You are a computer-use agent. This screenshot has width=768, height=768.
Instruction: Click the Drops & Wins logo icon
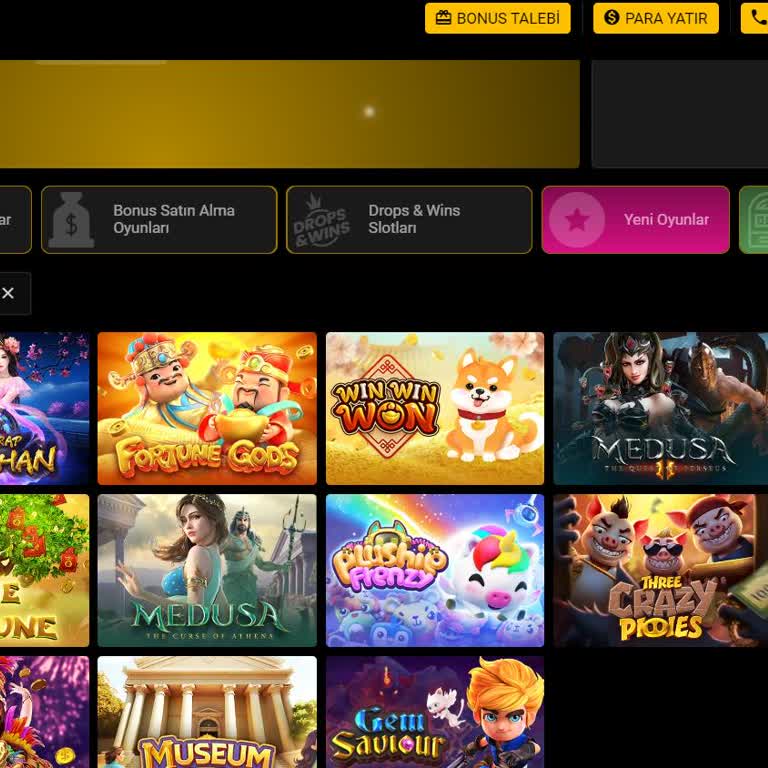coord(321,220)
